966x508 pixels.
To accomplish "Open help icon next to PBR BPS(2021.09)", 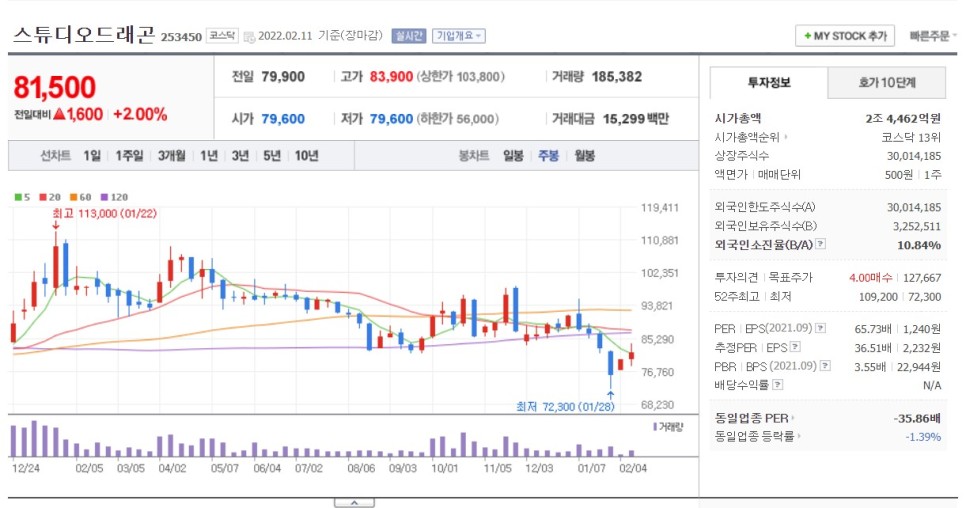I will tap(825, 366).
